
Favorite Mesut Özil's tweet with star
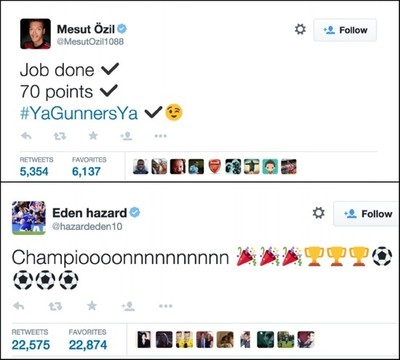(x=93, y=135)
